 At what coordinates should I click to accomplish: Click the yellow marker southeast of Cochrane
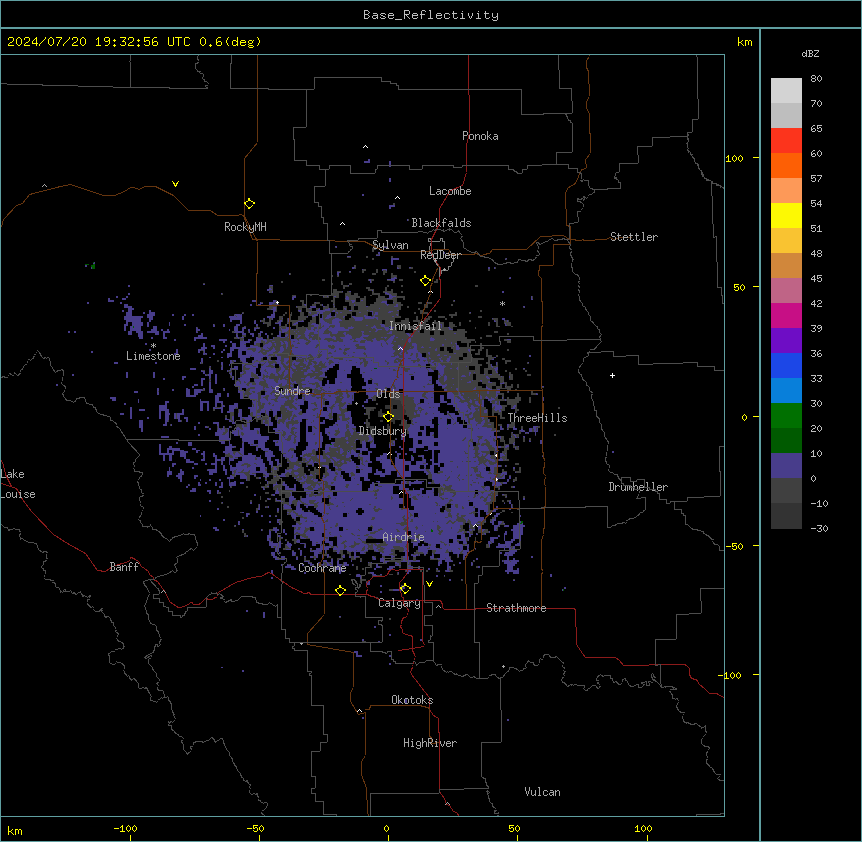tap(340, 590)
